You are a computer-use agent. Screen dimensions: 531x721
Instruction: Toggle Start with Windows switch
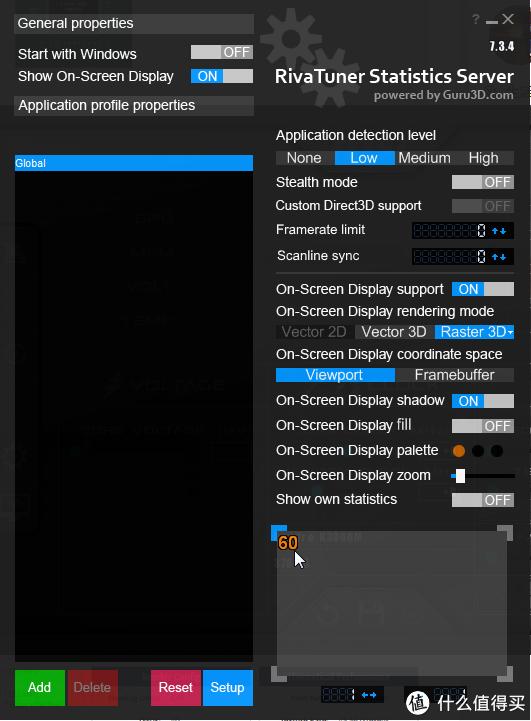click(222, 52)
